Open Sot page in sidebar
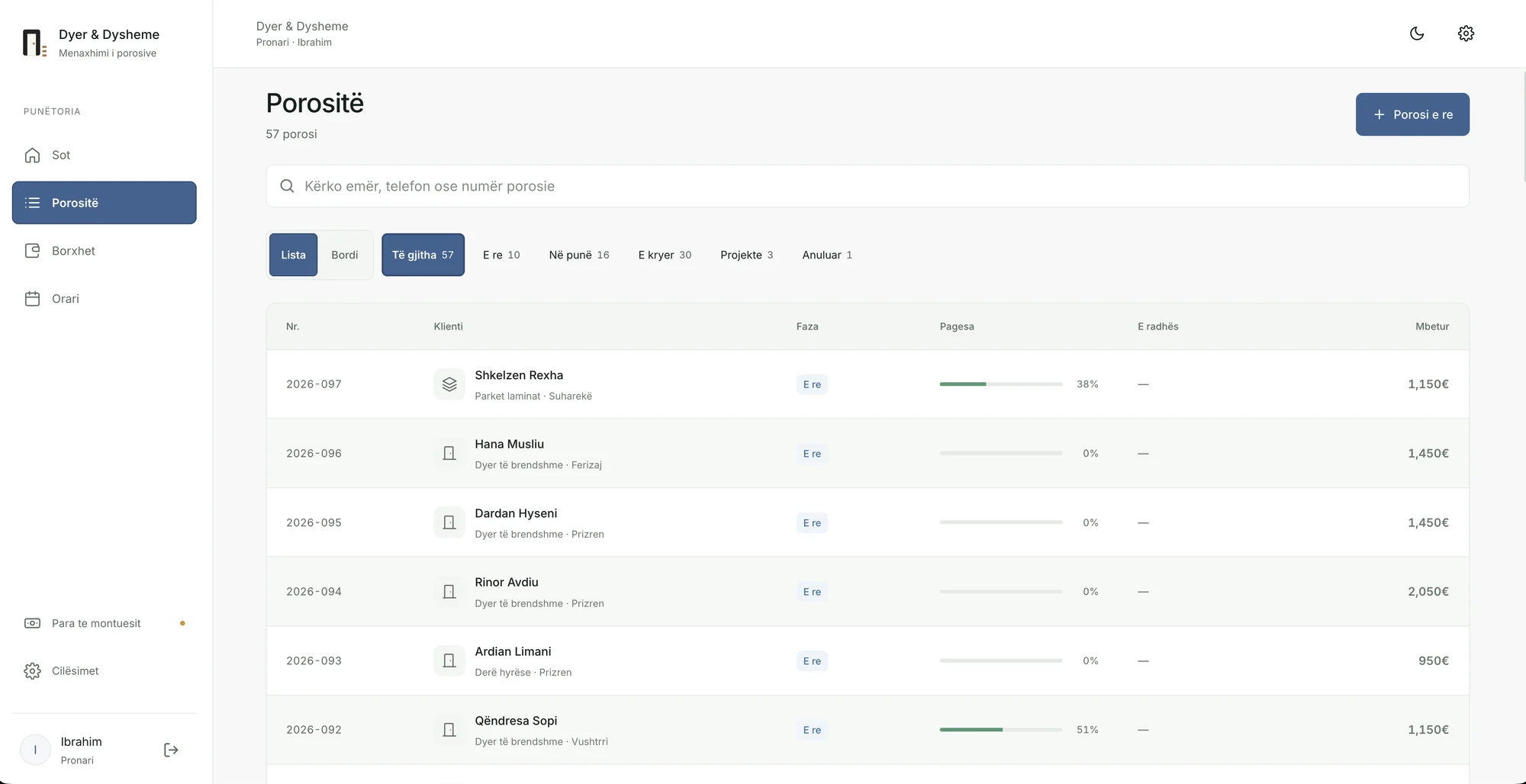Screen dimensions: 1526x784 105,155
